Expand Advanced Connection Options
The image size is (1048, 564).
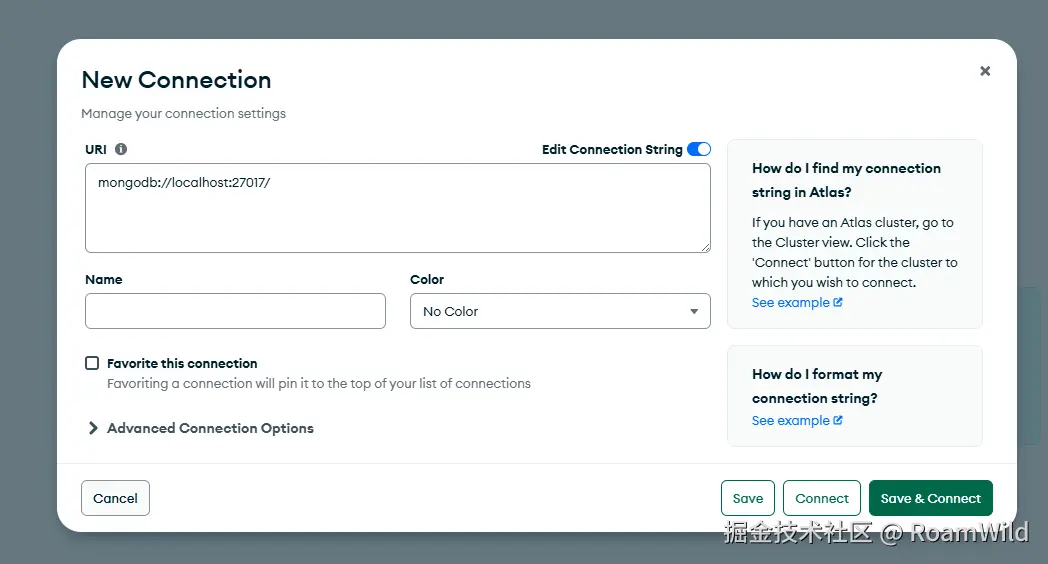click(x=210, y=428)
